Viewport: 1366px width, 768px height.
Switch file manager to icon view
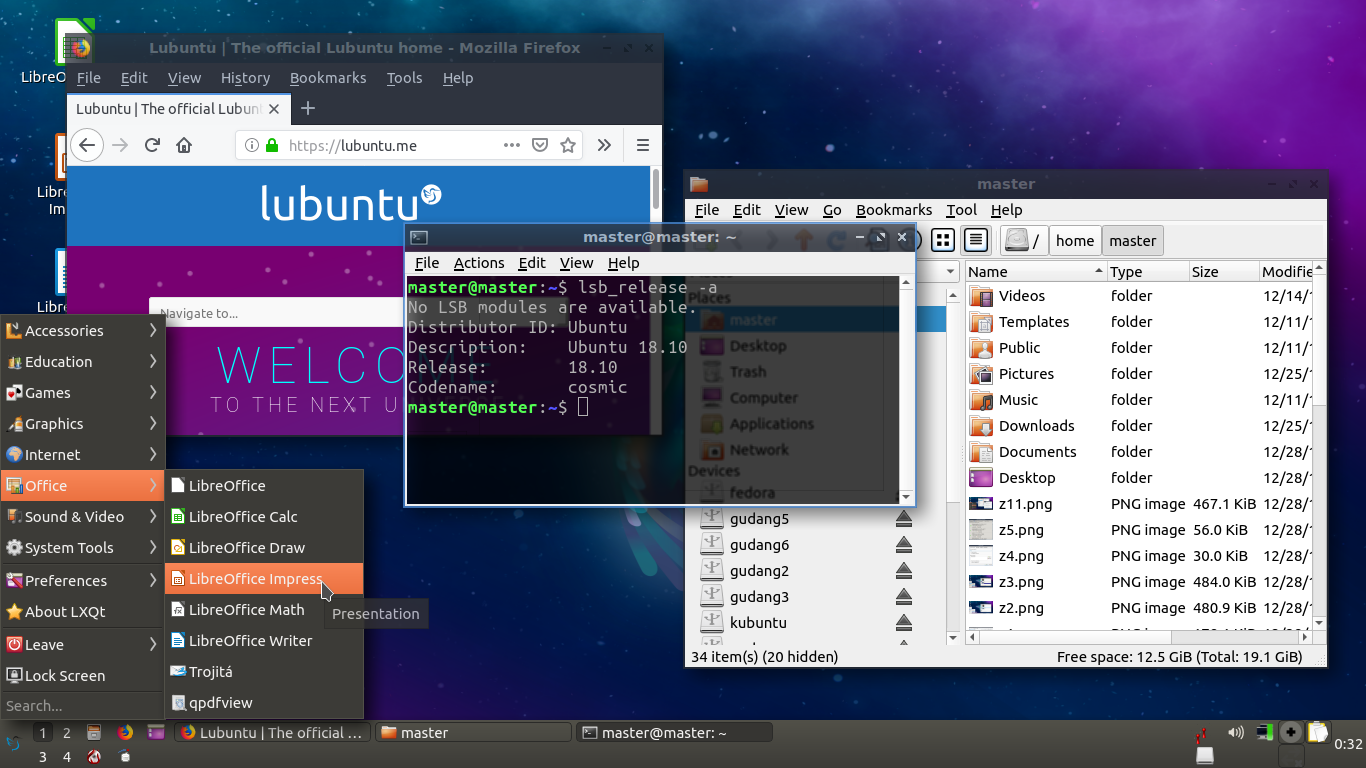pos(942,240)
